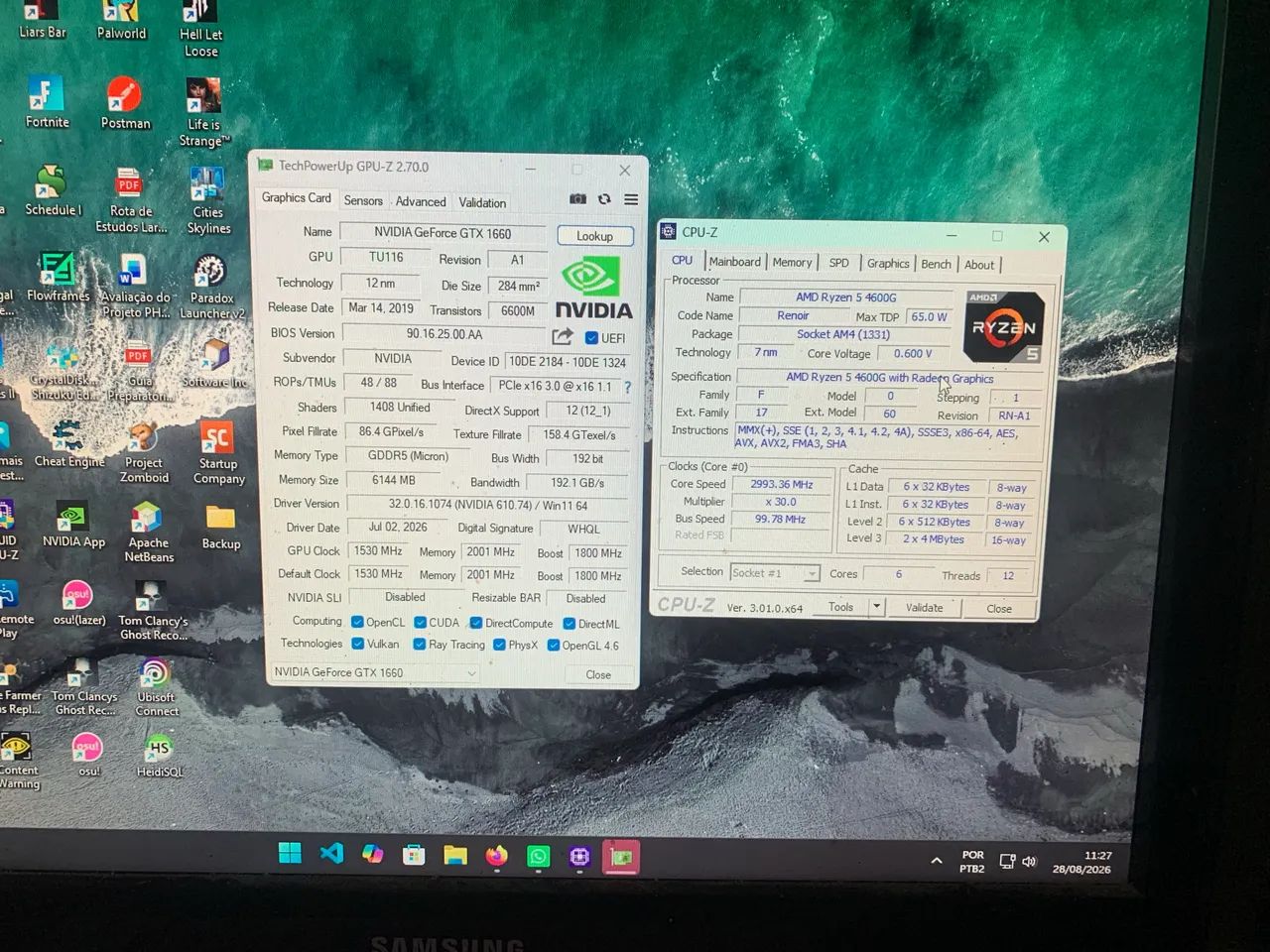Click the Driver Version field in GPU-Z

click(488, 505)
